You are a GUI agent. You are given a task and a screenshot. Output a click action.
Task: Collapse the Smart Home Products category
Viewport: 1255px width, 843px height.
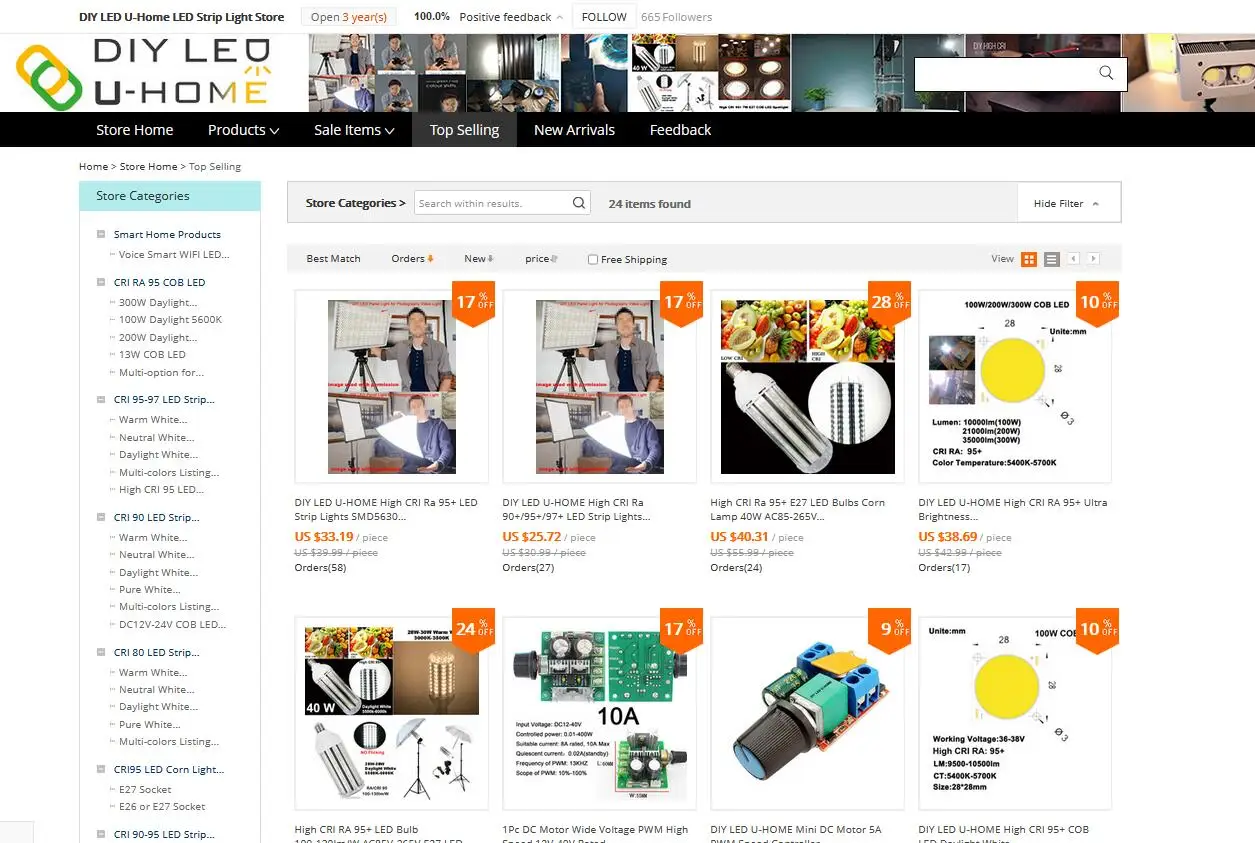101,234
